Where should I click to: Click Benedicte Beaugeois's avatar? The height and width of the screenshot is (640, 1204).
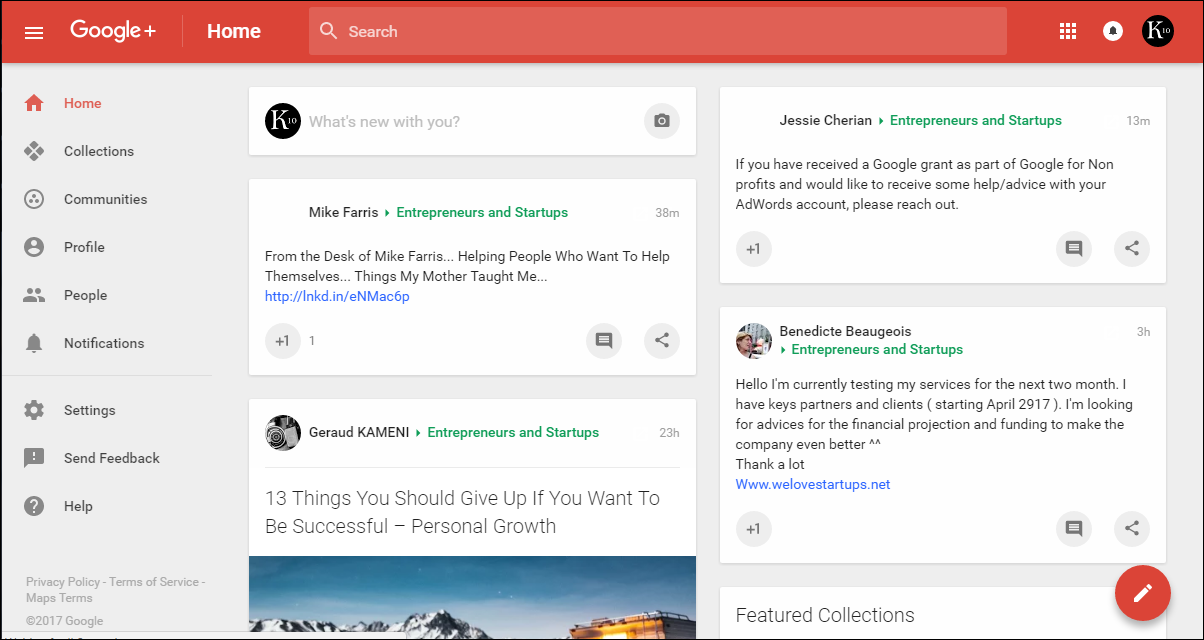754,340
